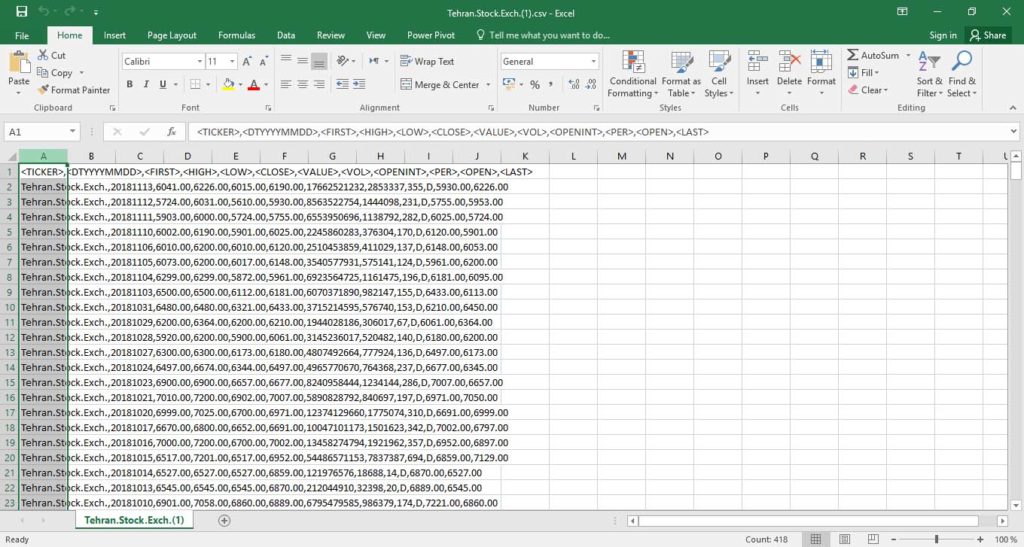Expand the Name Box dropdown arrow

pos(74,131)
